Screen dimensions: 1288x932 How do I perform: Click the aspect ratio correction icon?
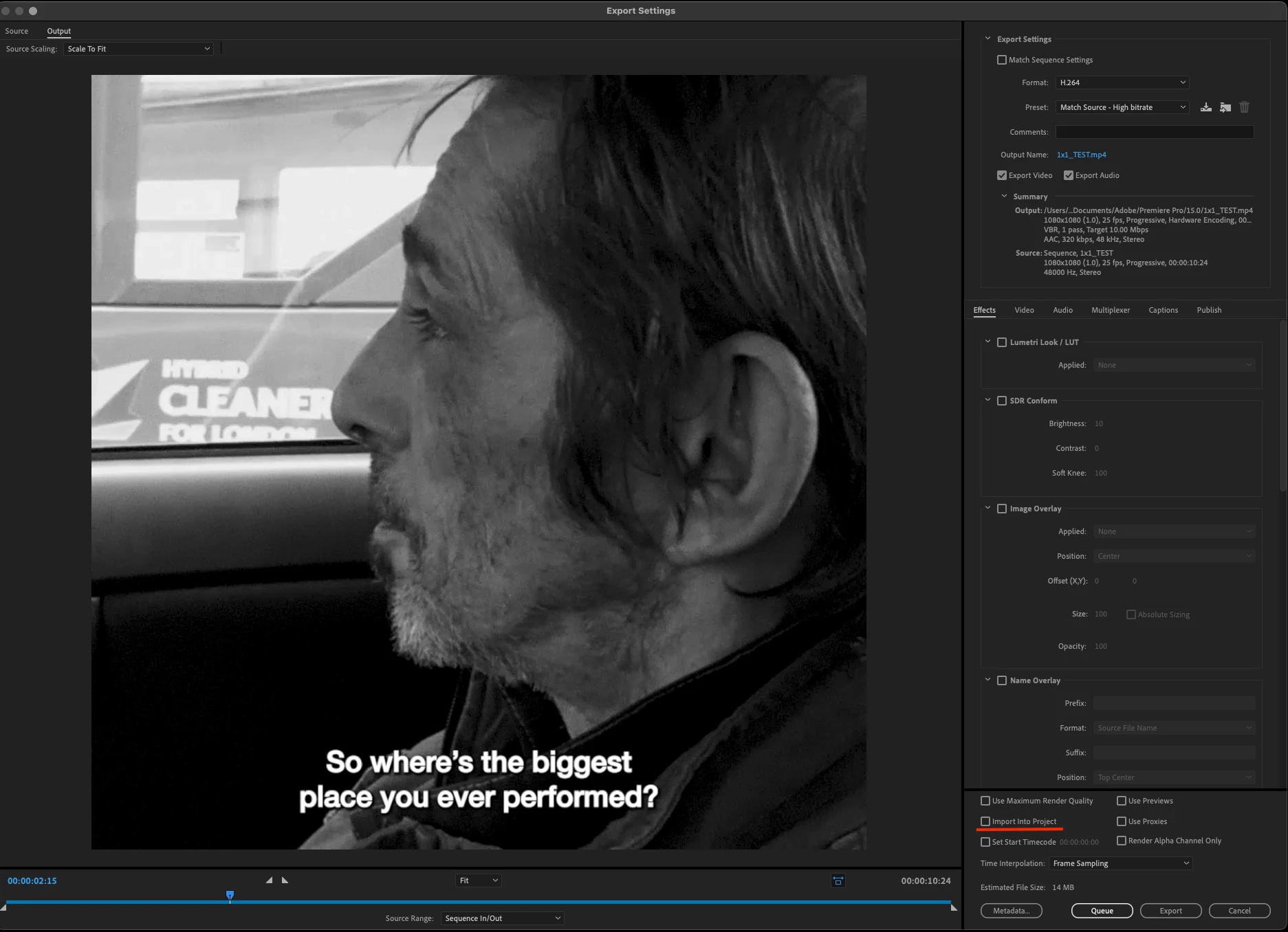coord(838,880)
